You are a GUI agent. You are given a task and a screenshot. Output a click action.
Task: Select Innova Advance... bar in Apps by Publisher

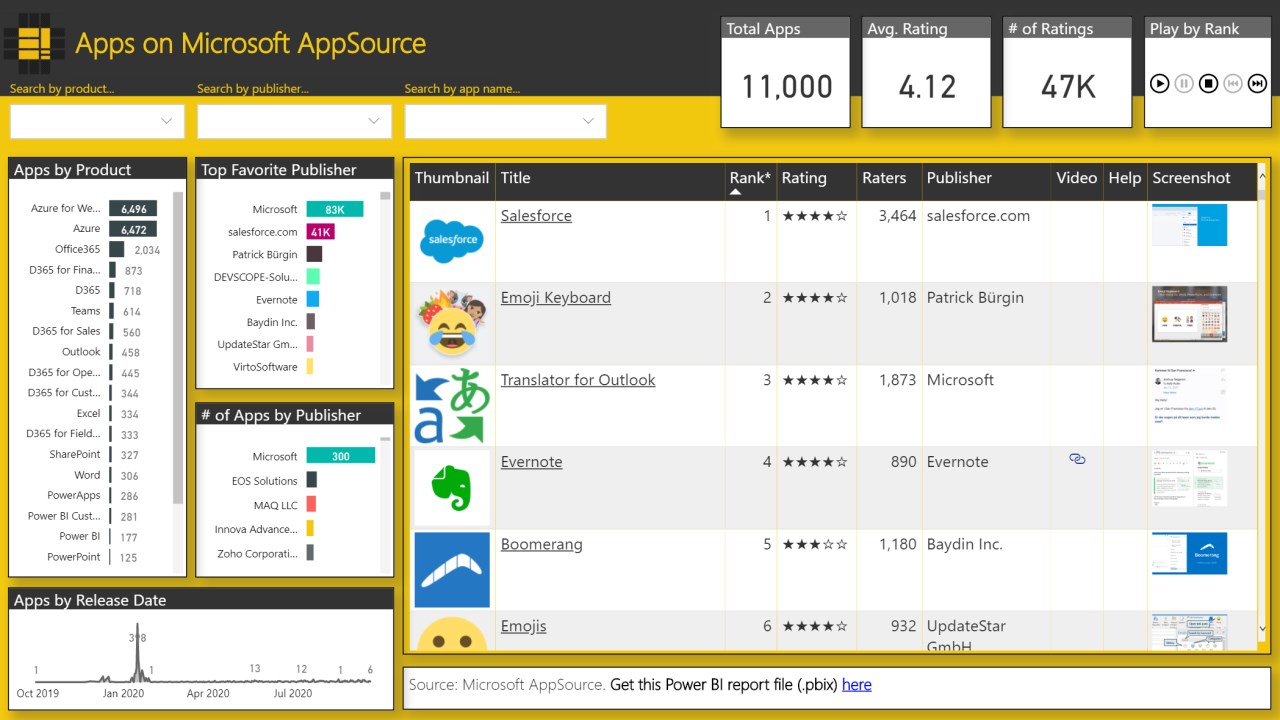click(x=310, y=528)
